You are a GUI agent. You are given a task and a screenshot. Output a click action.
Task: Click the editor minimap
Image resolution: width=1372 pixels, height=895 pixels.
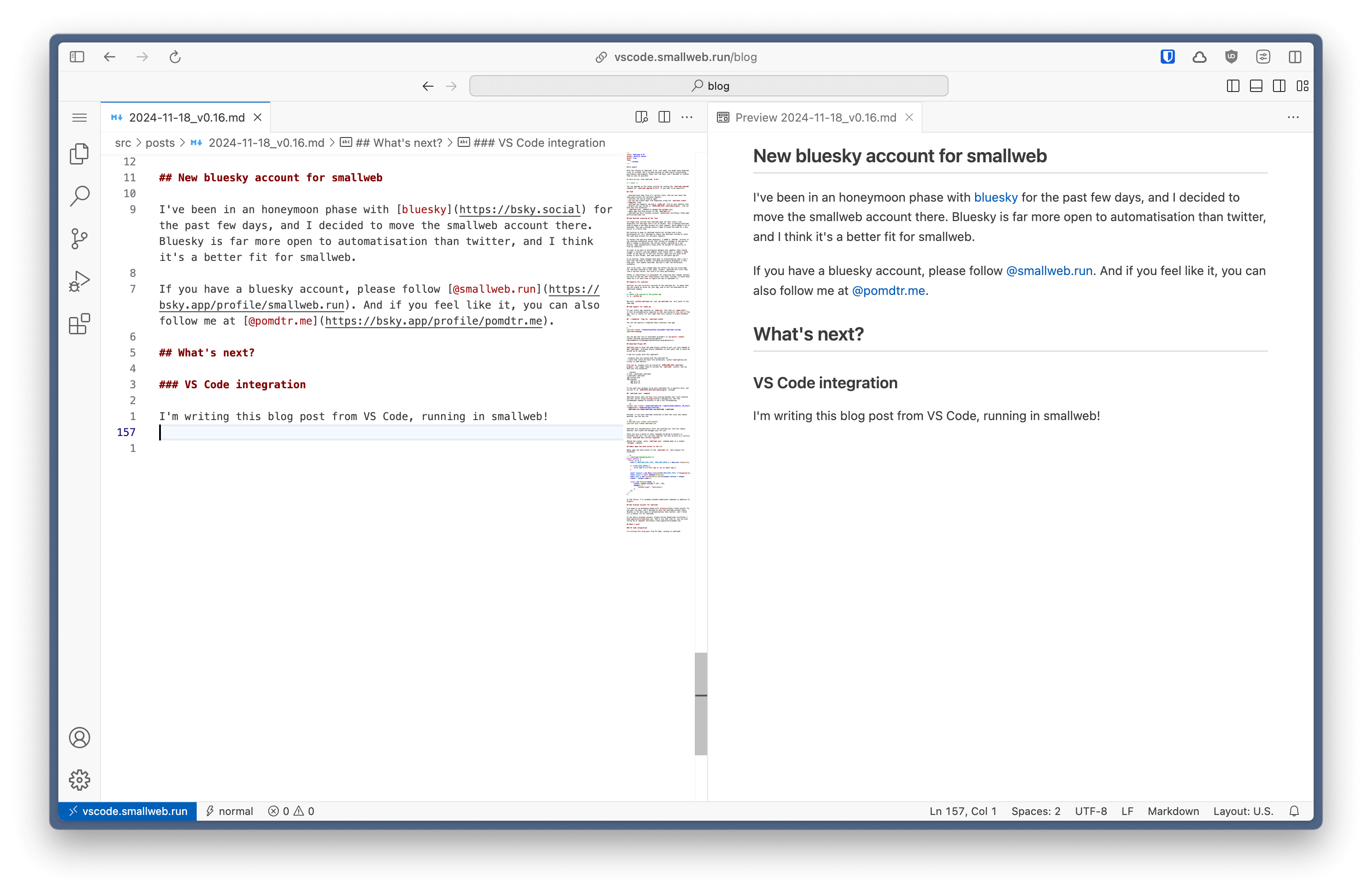[x=658, y=343]
